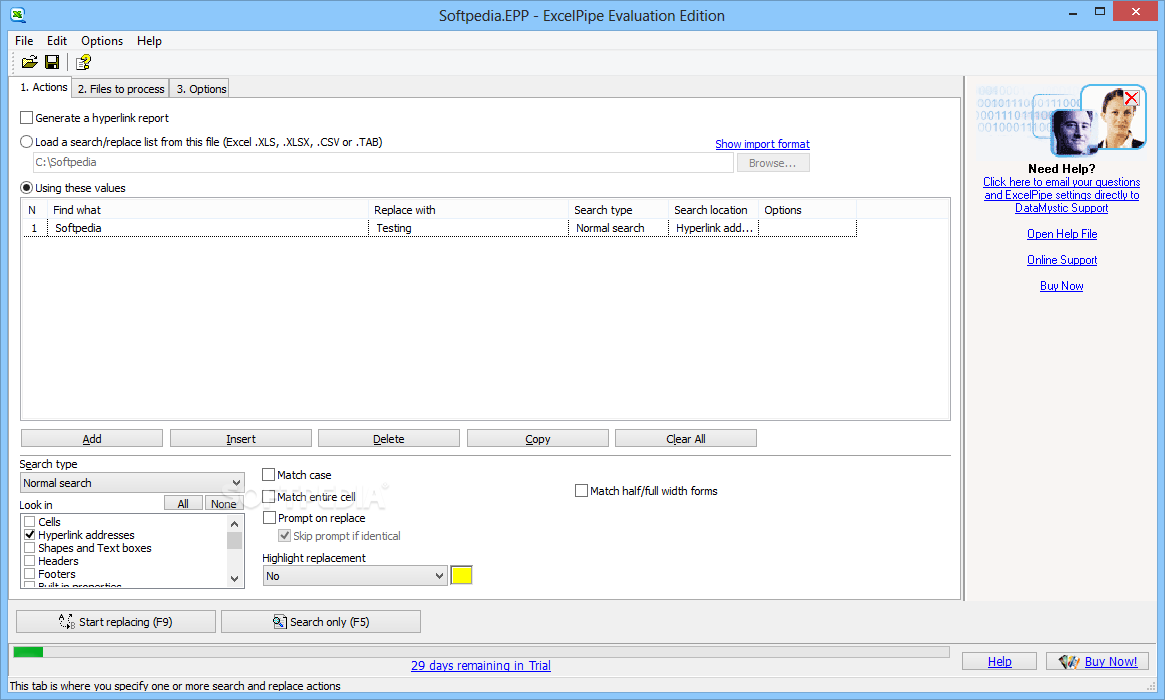Toggle the Match case checkbox

coord(269,474)
